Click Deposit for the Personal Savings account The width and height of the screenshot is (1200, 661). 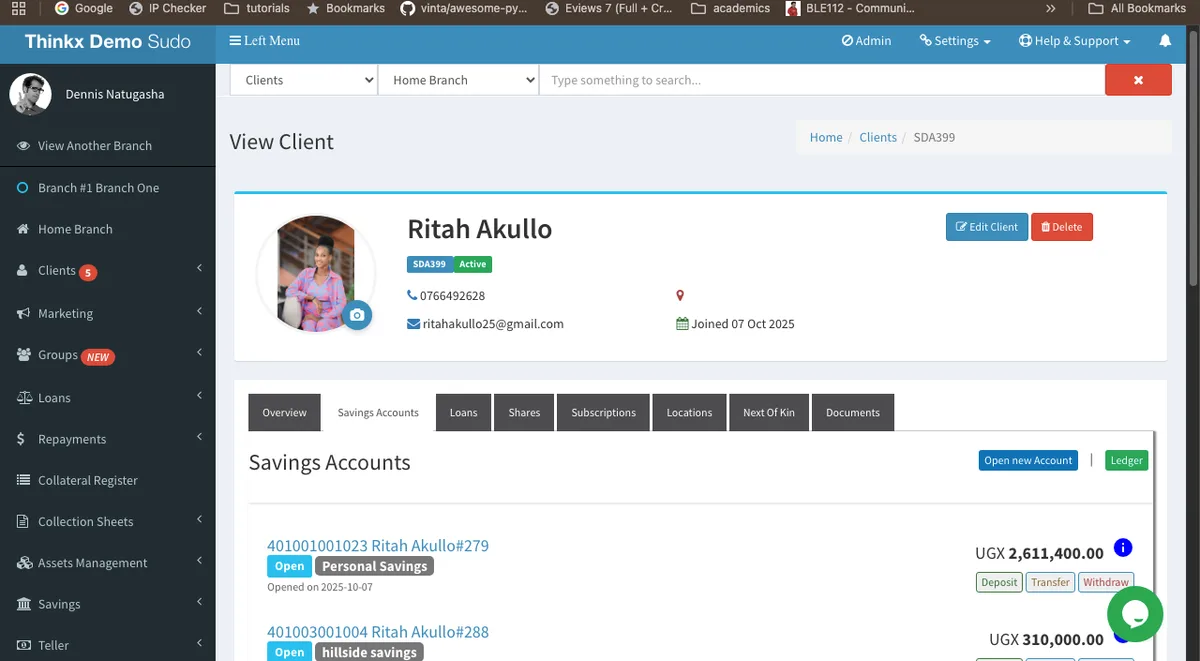(x=999, y=582)
